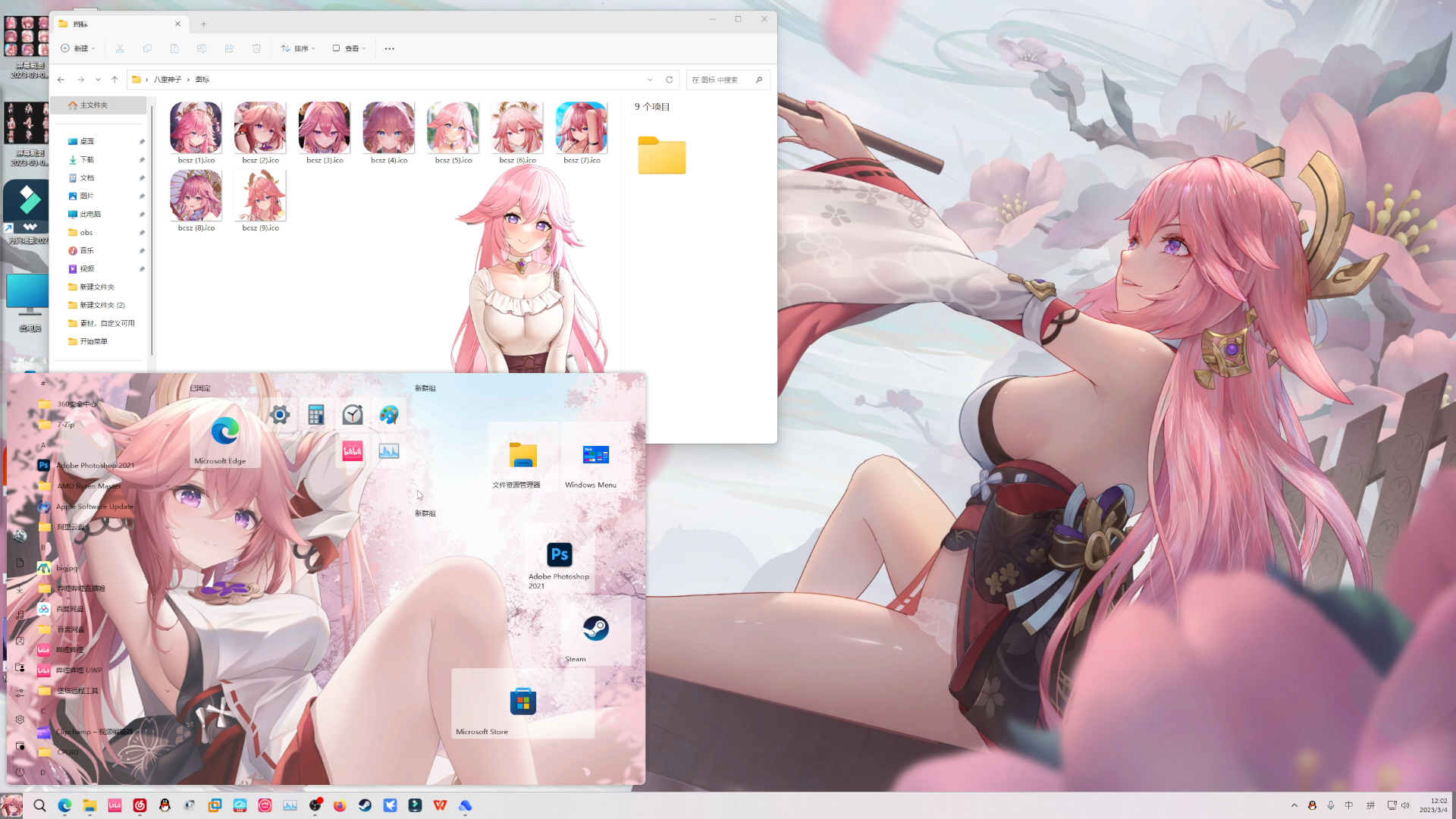Viewport: 1456px width, 819px height.
Task: Open address bar history dropdown arrow
Action: click(x=650, y=80)
